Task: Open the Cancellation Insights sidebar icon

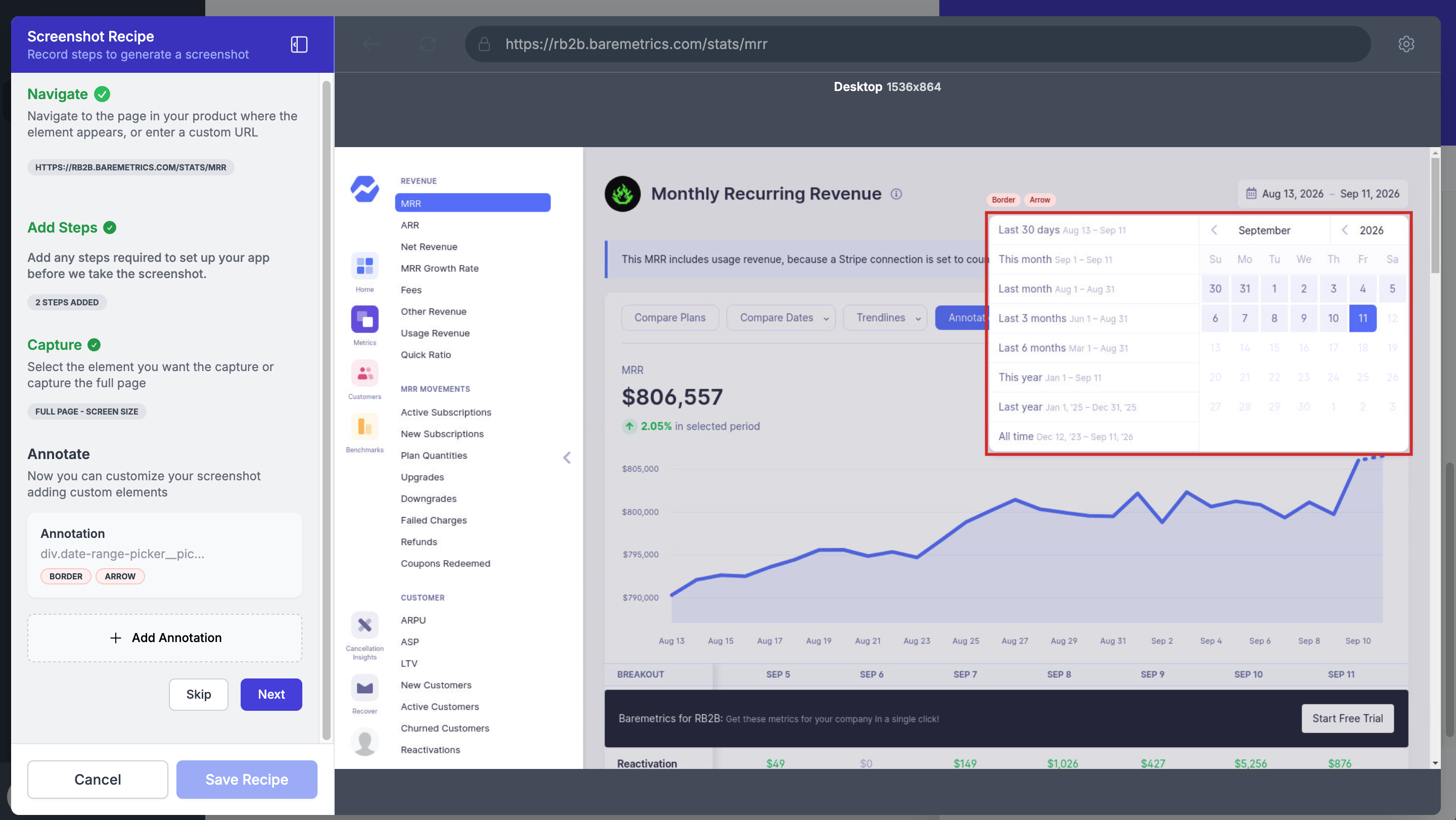Action: [365, 625]
